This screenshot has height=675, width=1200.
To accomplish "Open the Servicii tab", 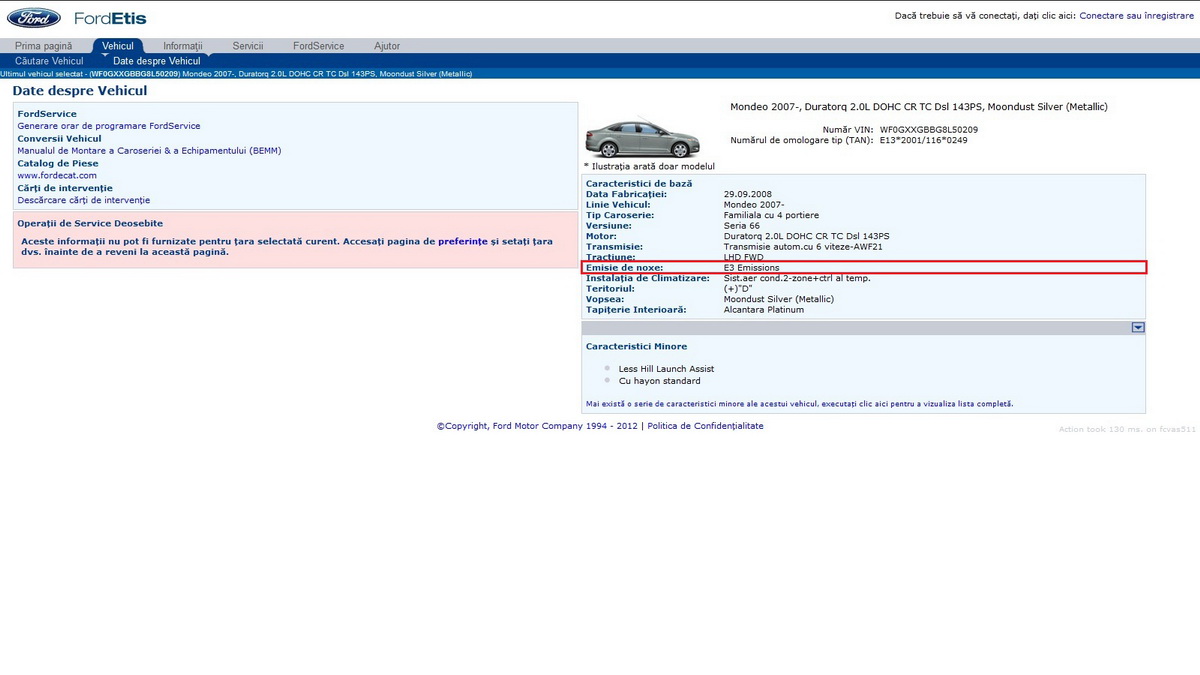I will pos(247,46).
